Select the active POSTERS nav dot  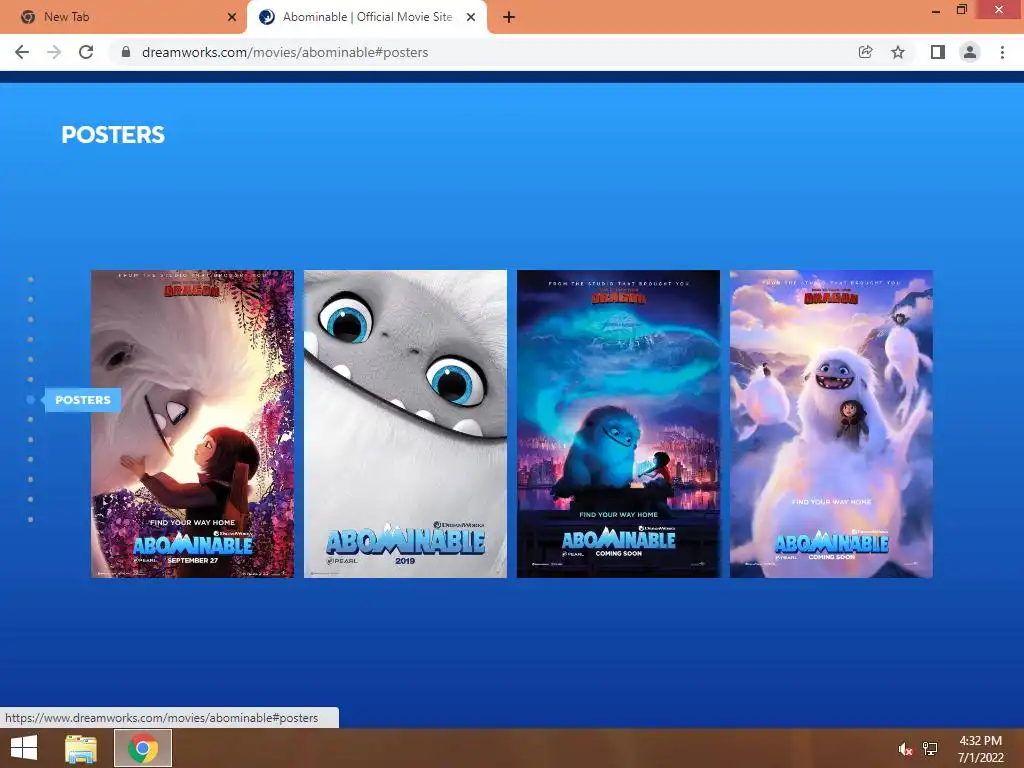pyautogui.click(x=31, y=400)
